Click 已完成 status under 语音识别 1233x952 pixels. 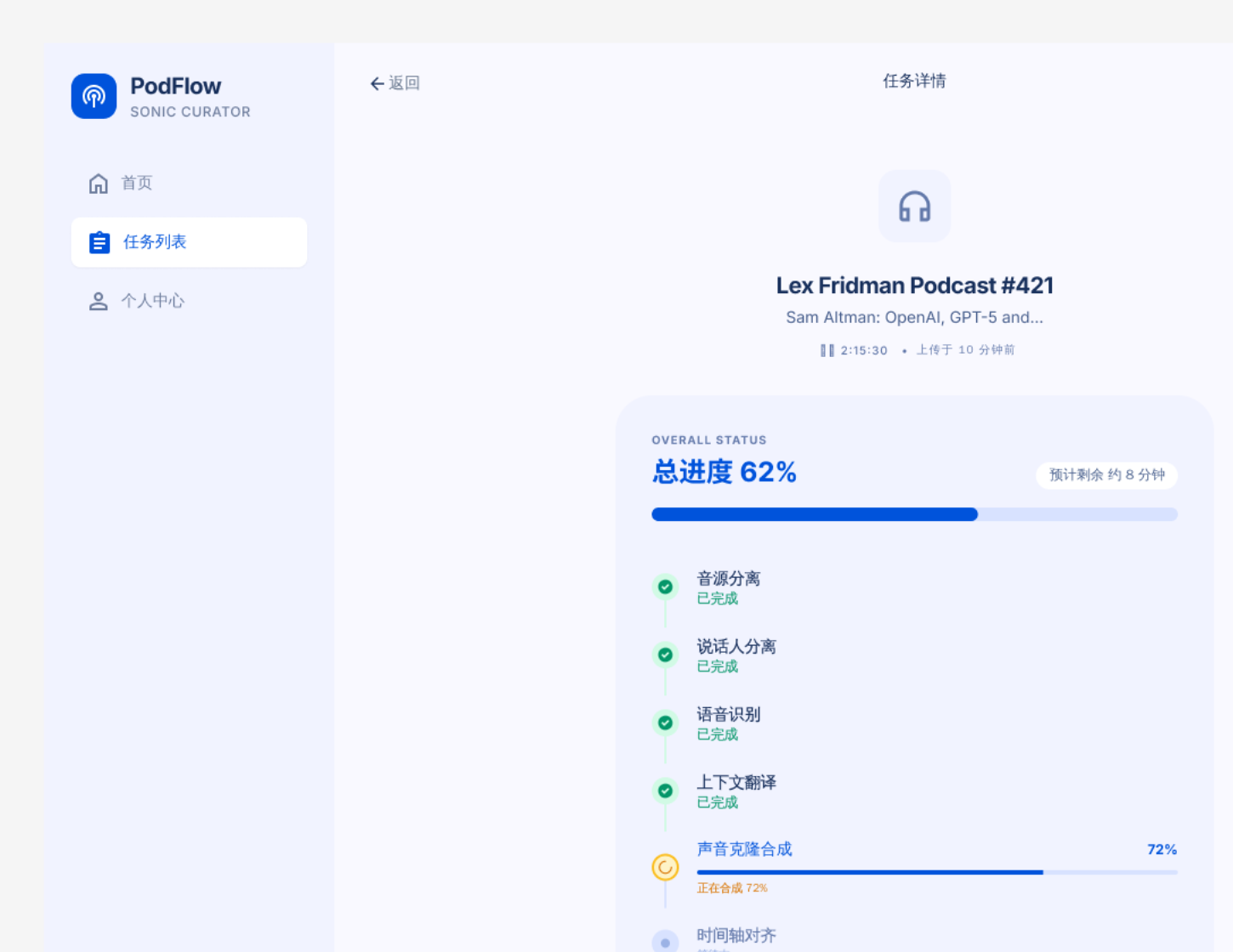[x=717, y=734]
